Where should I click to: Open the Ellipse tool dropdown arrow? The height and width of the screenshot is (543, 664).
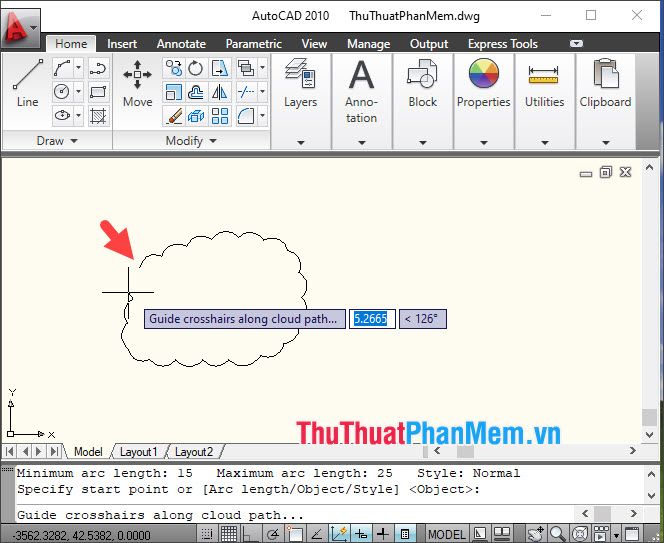pos(78,115)
